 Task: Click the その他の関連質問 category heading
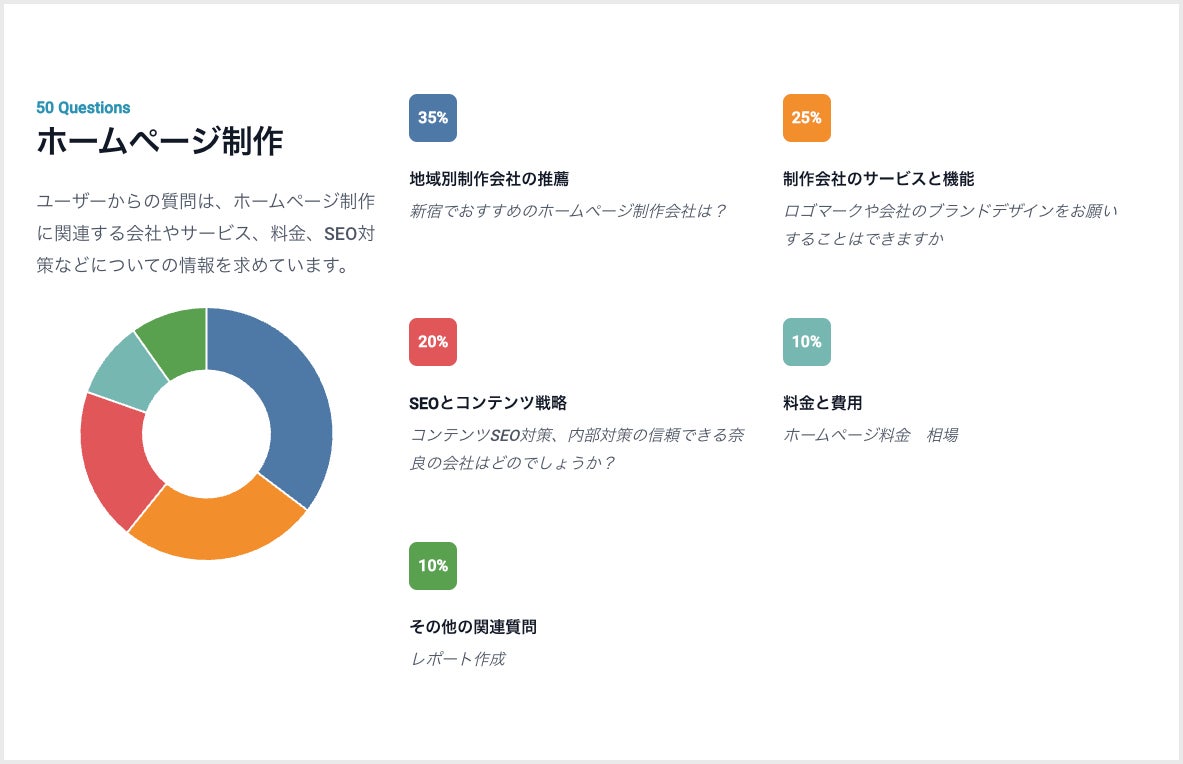[x=473, y=627]
